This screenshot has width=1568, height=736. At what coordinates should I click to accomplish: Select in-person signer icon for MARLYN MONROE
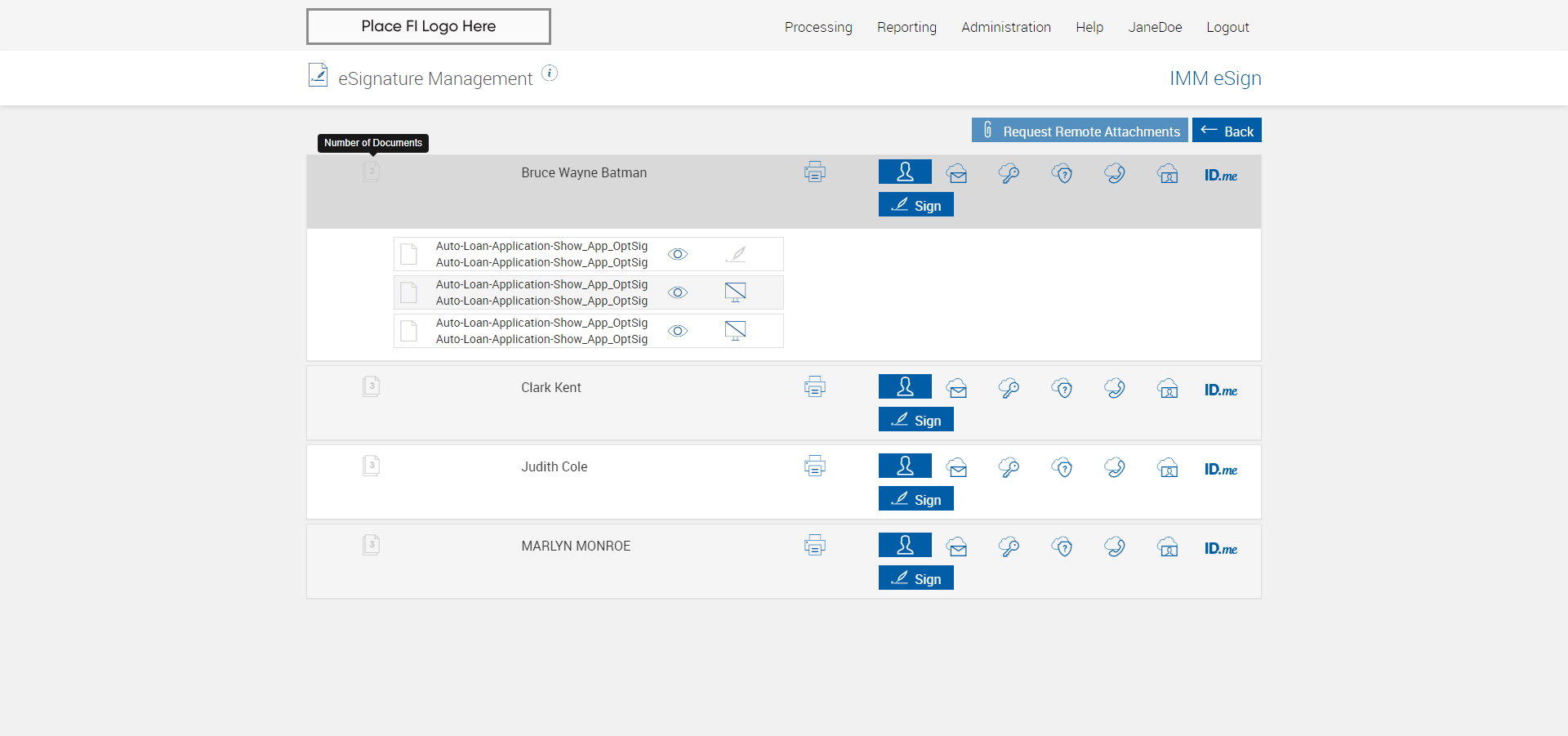tap(905, 545)
